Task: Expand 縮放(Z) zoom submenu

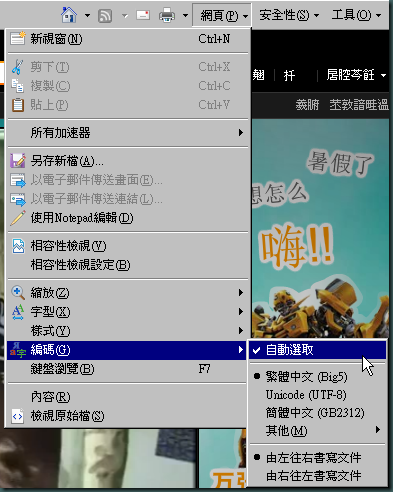Action: [128, 293]
